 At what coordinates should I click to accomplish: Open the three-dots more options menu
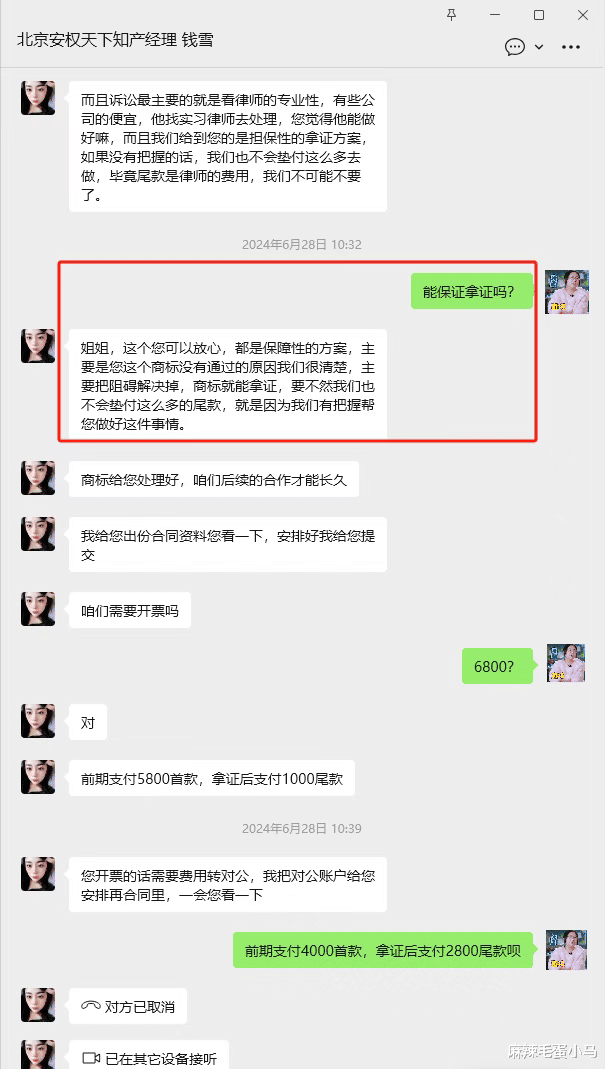pos(570,47)
